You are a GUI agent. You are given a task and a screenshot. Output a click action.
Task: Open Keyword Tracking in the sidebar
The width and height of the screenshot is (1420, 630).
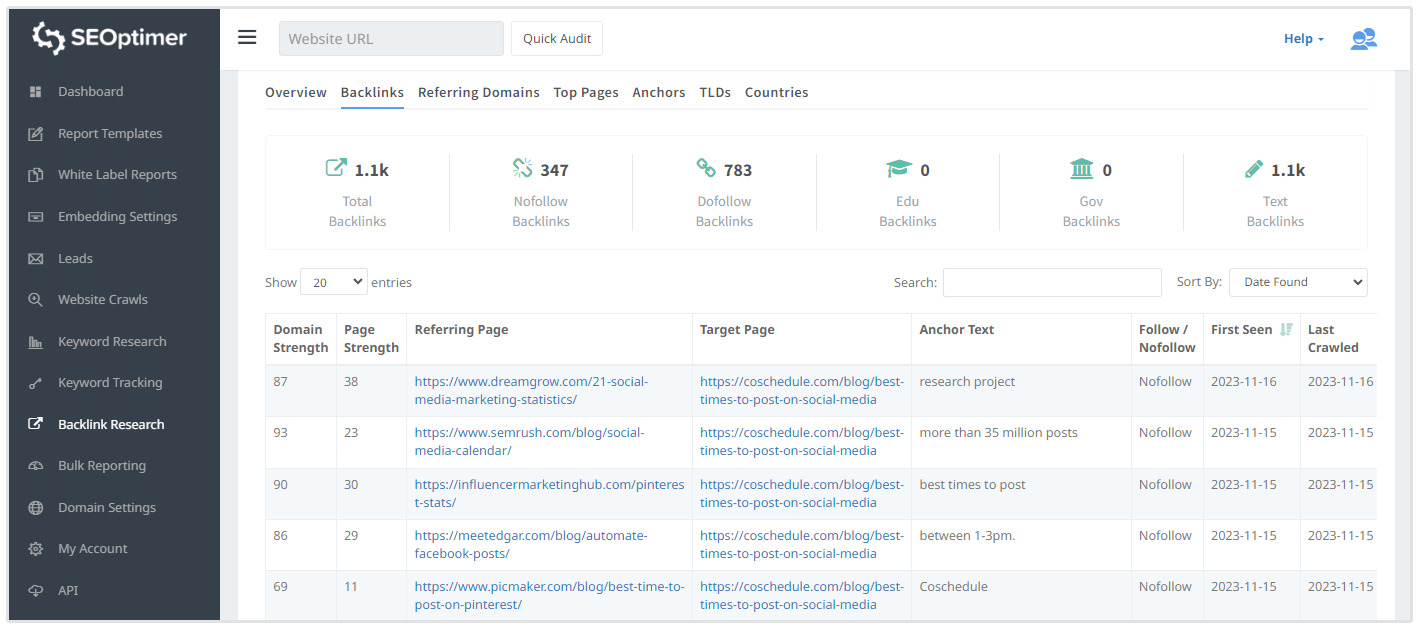point(110,383)
